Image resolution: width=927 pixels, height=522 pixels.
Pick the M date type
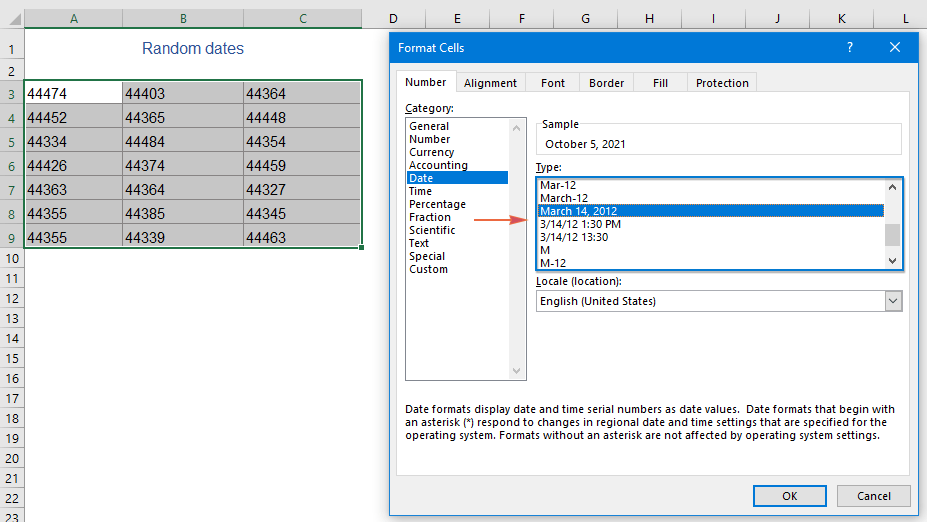(x=711, y=250)
